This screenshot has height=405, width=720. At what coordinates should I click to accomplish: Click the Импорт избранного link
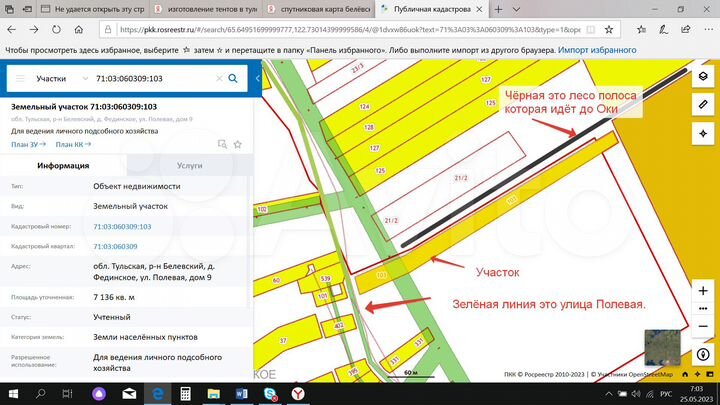point(597,50)
